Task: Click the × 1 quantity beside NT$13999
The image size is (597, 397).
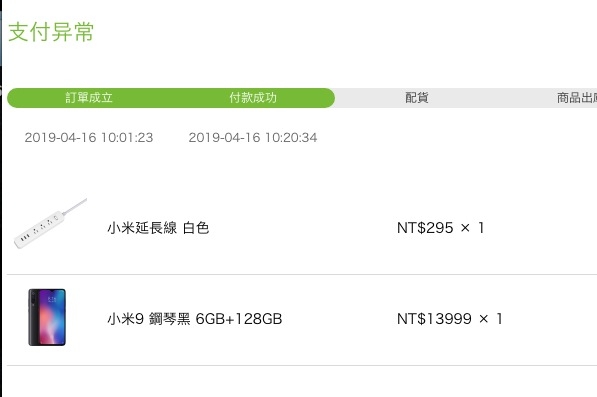Action: click(x=490, y=319)
